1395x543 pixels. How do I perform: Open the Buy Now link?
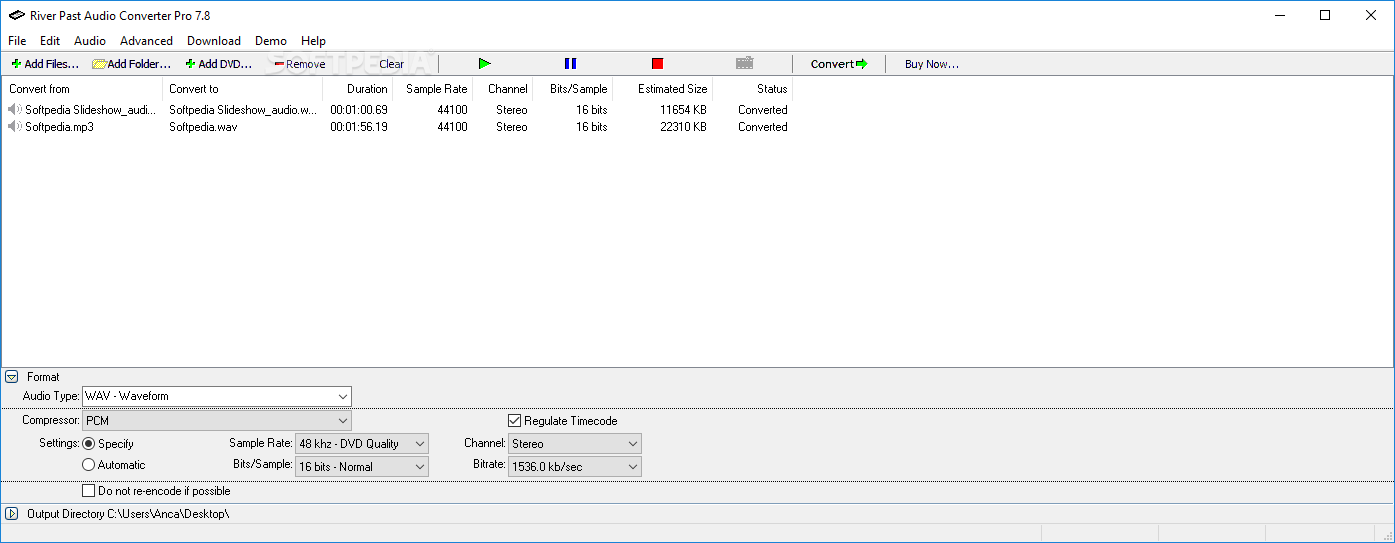click(x=931, y=64)
